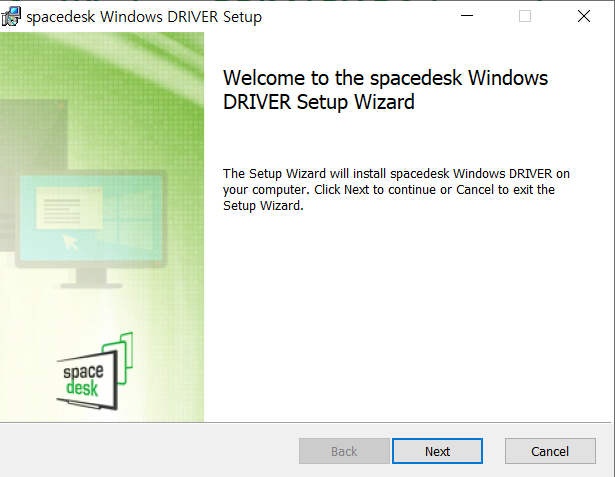615x477 pixels.
Task: Click the 'Welcome to the spacedesk Windows DRIVER Setup Wizard' heading
Action: pos(385,90)
